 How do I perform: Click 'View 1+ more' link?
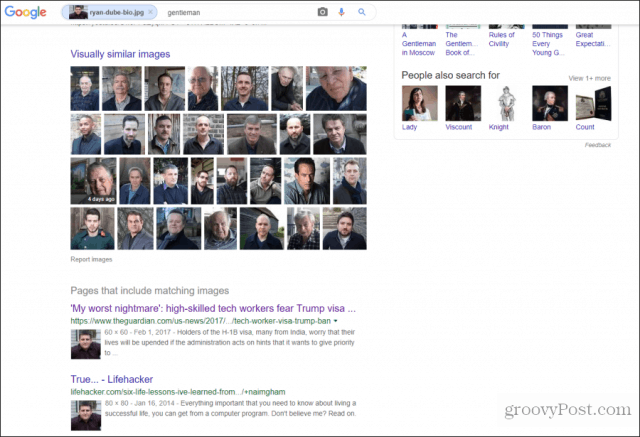[x=589, y=78]
